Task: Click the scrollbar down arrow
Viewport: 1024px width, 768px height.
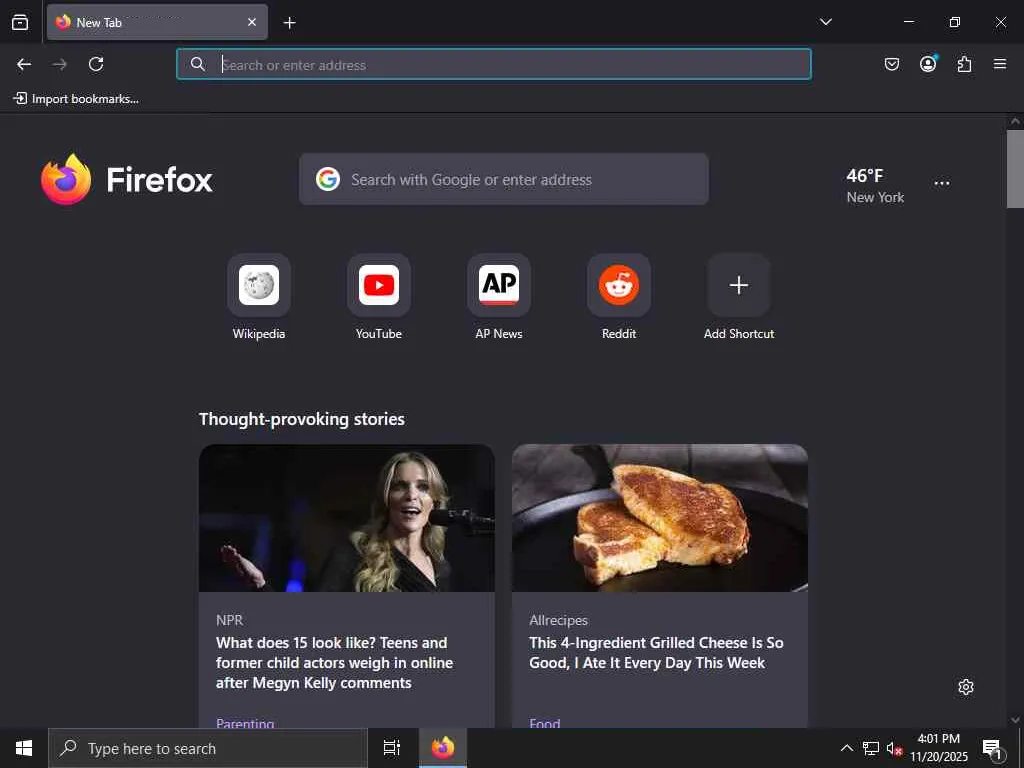Action: 1015,720
